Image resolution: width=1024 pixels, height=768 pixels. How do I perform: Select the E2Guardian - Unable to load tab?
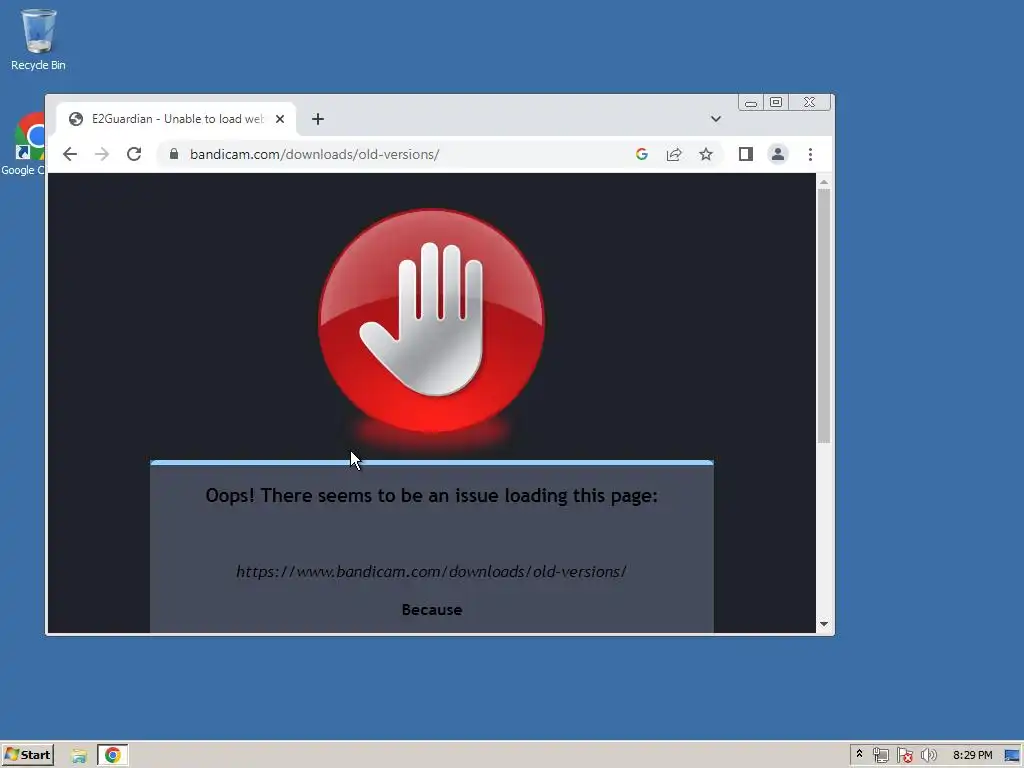pos(176,119)
